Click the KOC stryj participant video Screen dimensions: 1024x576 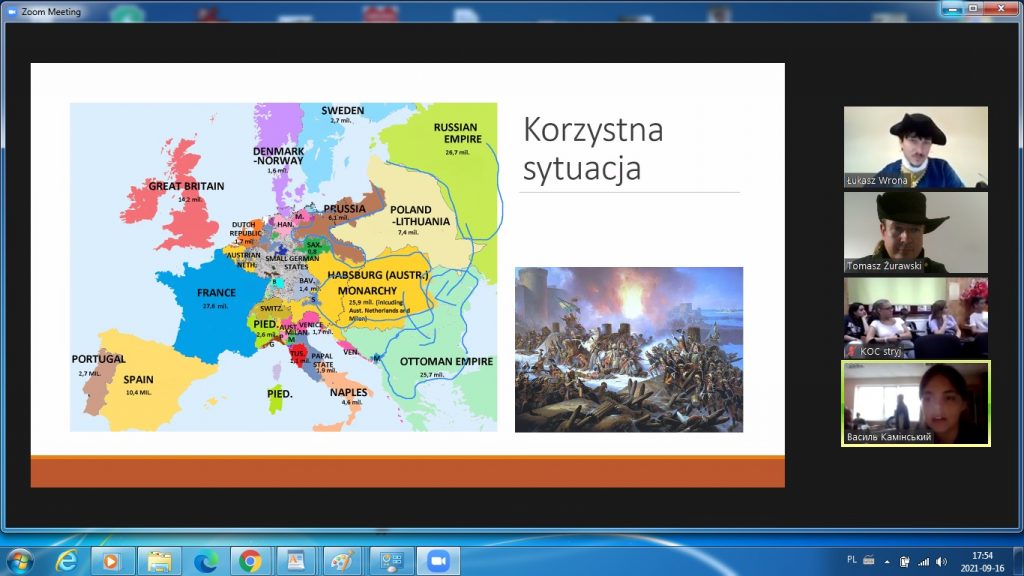915,318
